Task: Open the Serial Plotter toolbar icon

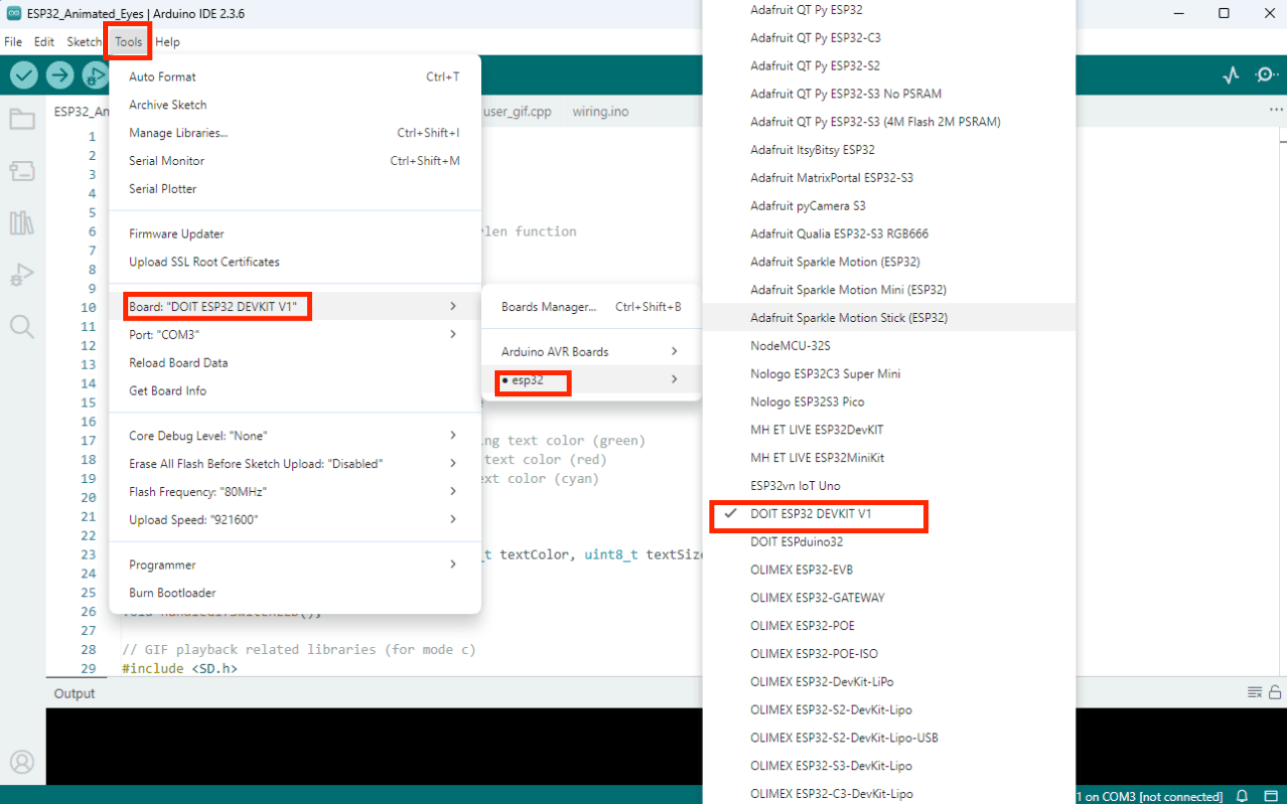Action: point(1231,75)
